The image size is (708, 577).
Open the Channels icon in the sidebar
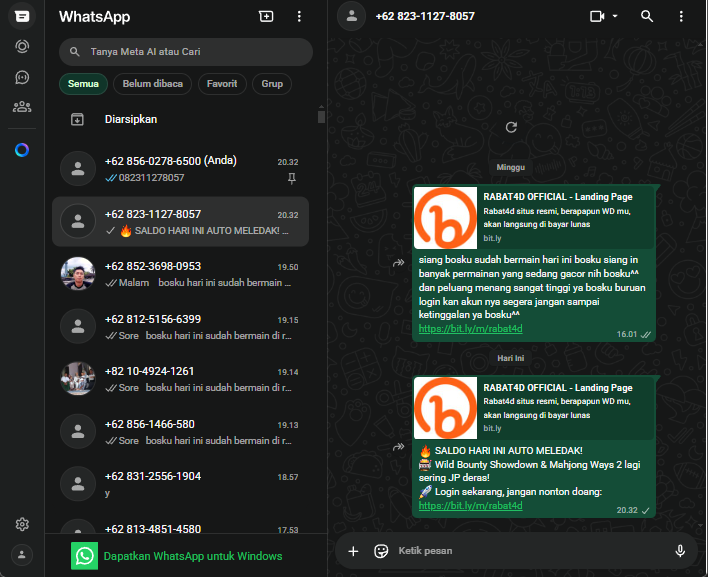click(x=22, y=77)
